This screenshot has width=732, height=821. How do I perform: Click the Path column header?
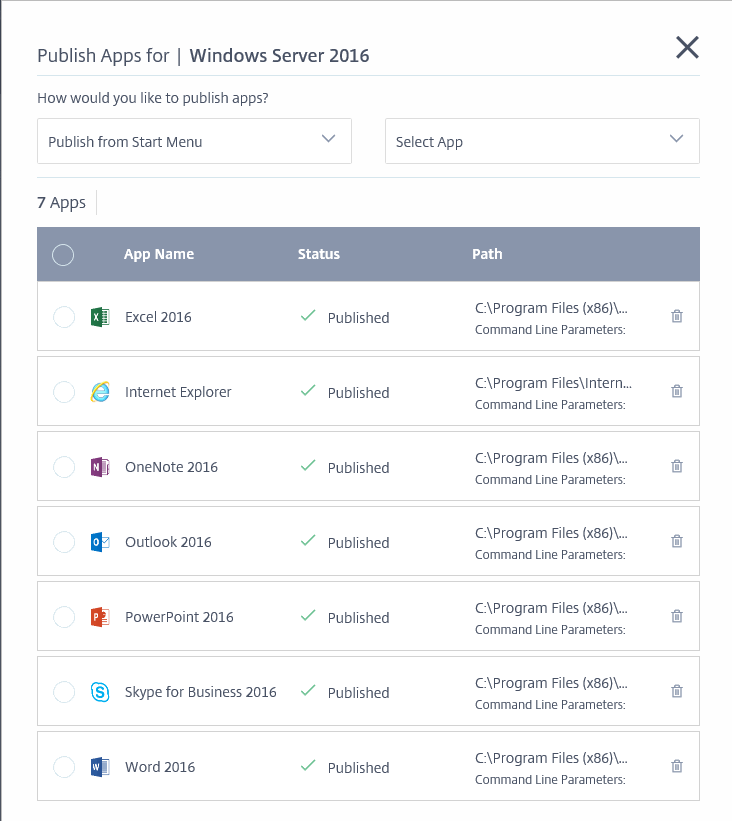pos(487,254)
